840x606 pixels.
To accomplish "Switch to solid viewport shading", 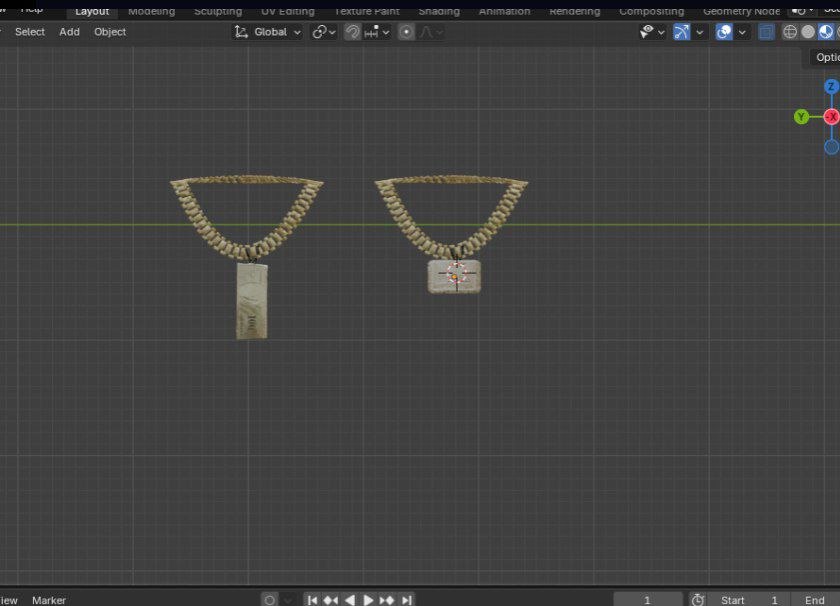I will (x=808, y=32).
